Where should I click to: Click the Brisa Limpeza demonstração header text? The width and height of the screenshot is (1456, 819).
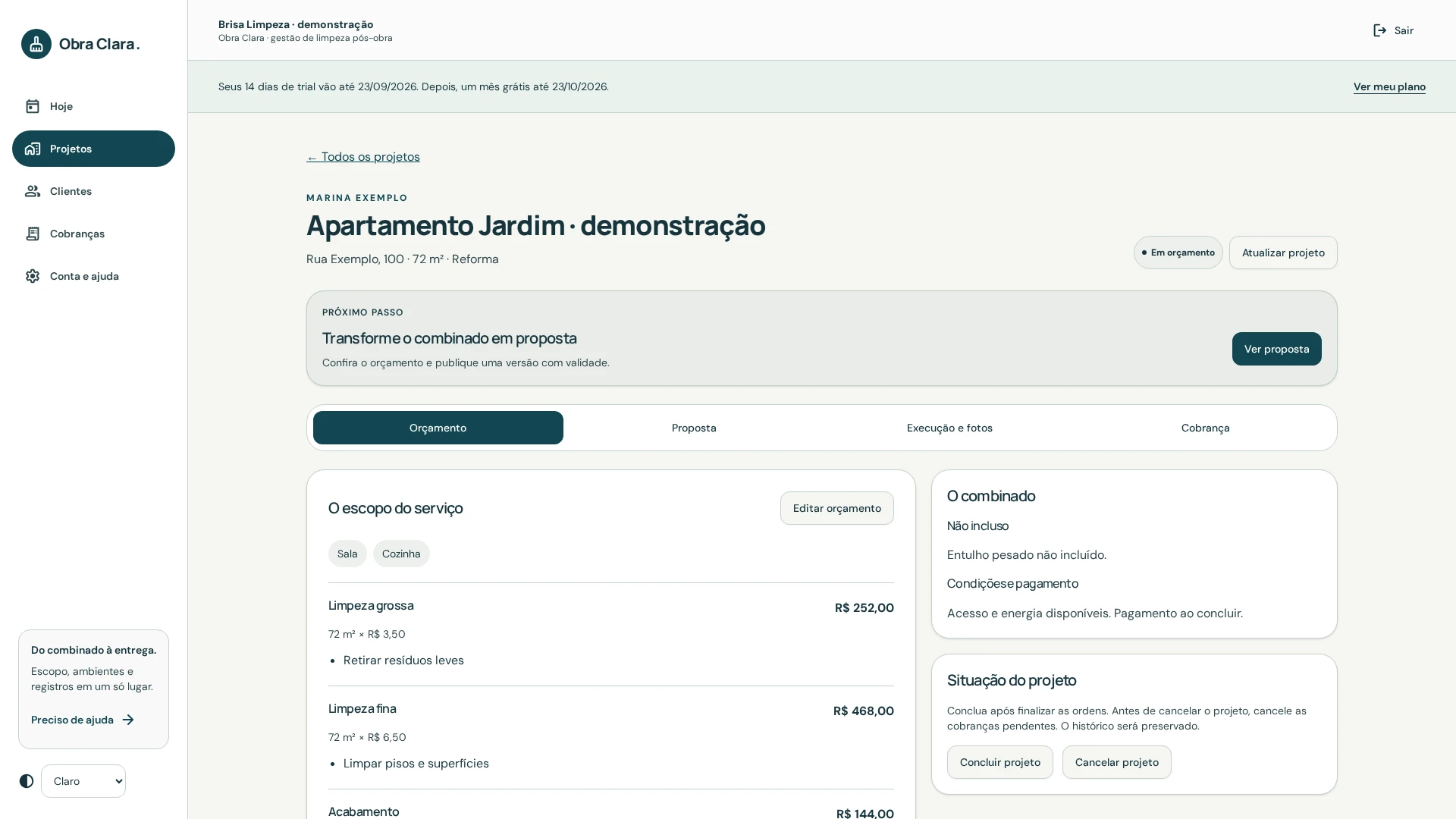pyautogui.click(x=296, y=24)
